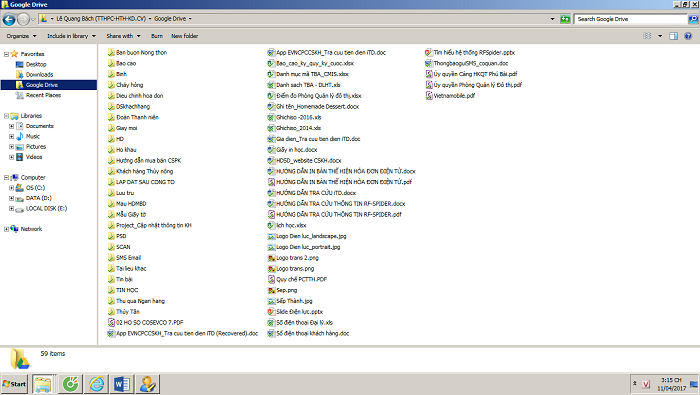Show hidden tray icons arrow

click(x=634, y=383)
